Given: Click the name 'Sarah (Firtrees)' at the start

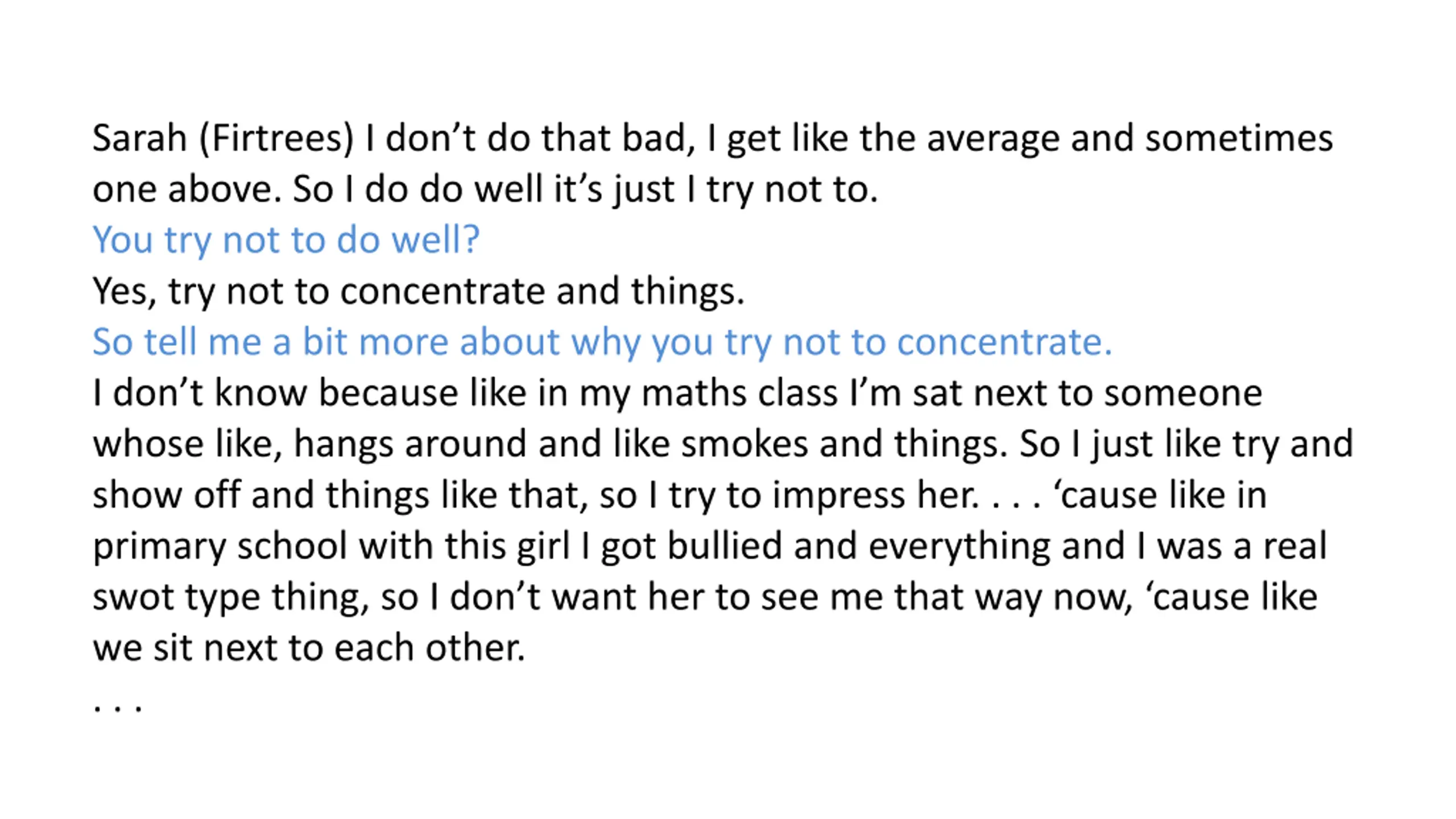Looking at the screenshot, I should click(x=223, y=138).
